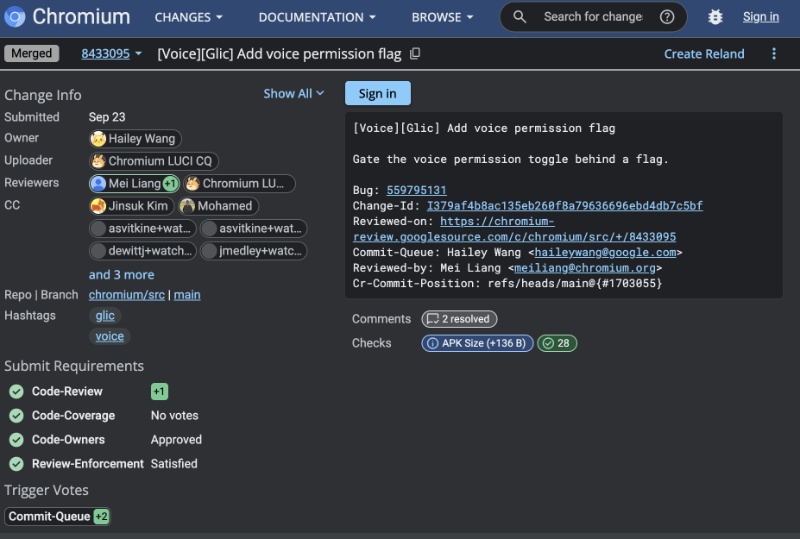The height and width of the screenshot is (539, 800).
Task: Click the search magnifier icon
Action: pyautogui.click(x=519, y=17)
